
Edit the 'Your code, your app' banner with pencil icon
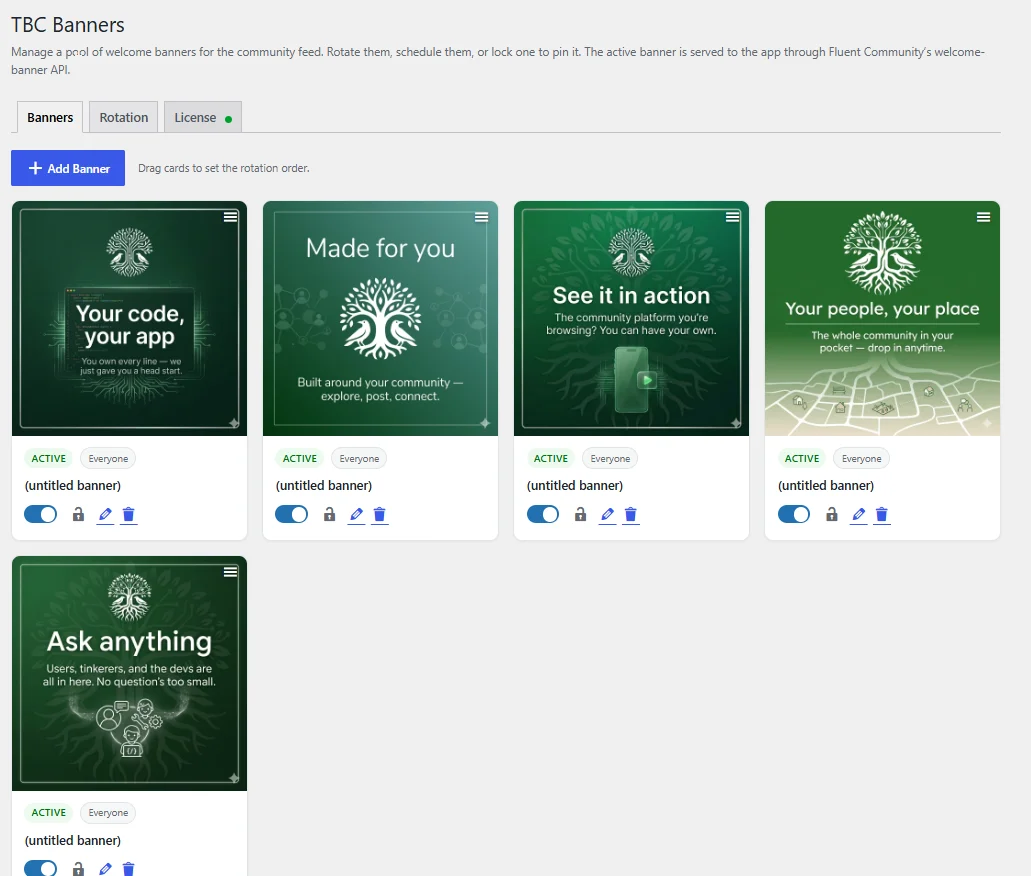(105, 514)
